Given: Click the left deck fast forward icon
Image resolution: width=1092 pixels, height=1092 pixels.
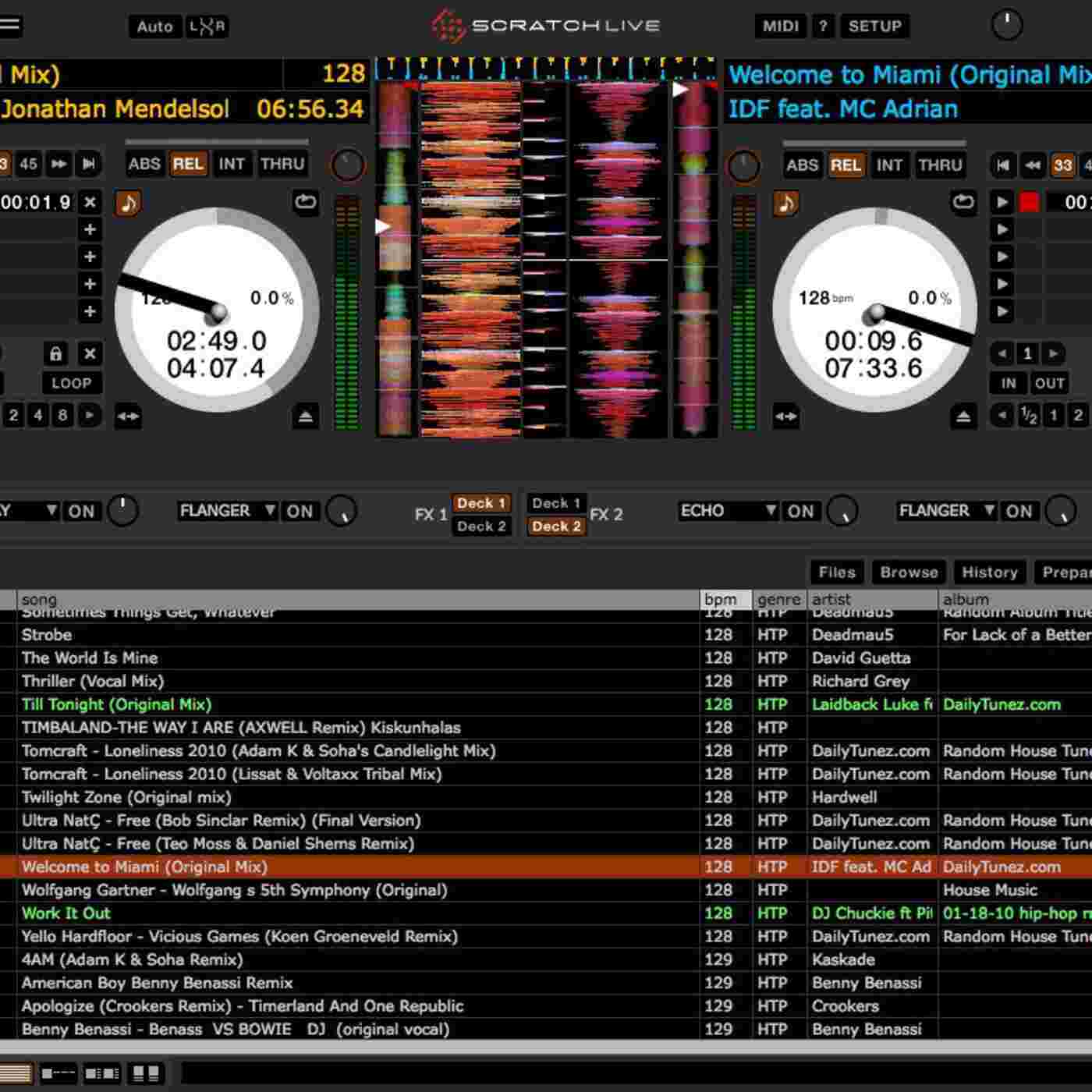Looking at the screenshot, I should 58,164.
